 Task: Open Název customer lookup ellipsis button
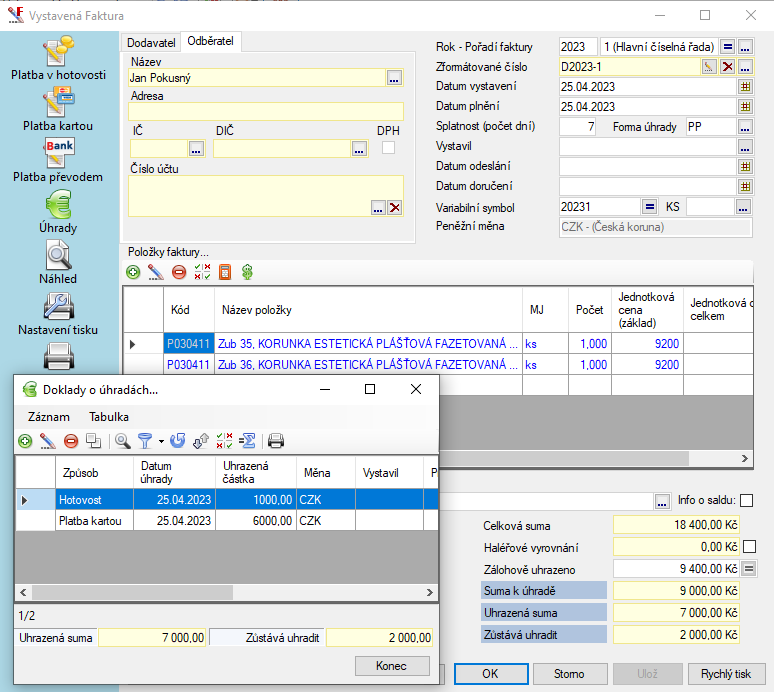394,78
